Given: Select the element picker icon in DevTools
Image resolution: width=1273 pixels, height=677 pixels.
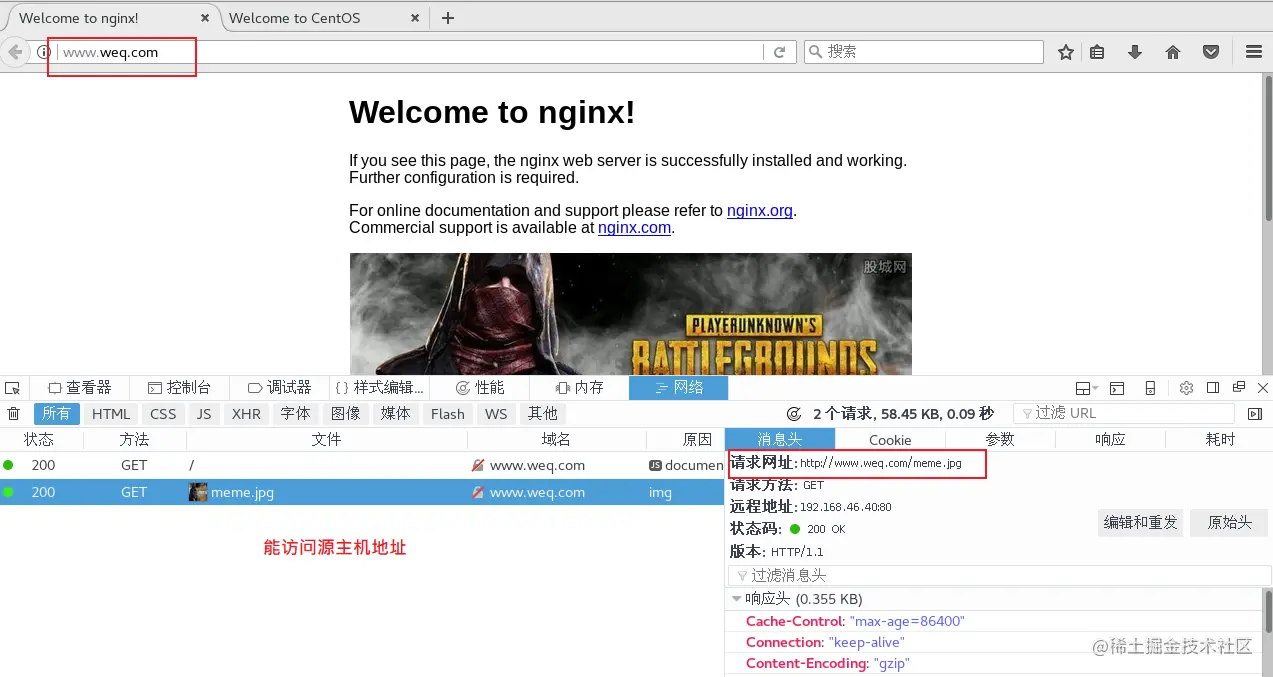Looking at the screenshot, I should pyautogui.click(x=13, y=387).
